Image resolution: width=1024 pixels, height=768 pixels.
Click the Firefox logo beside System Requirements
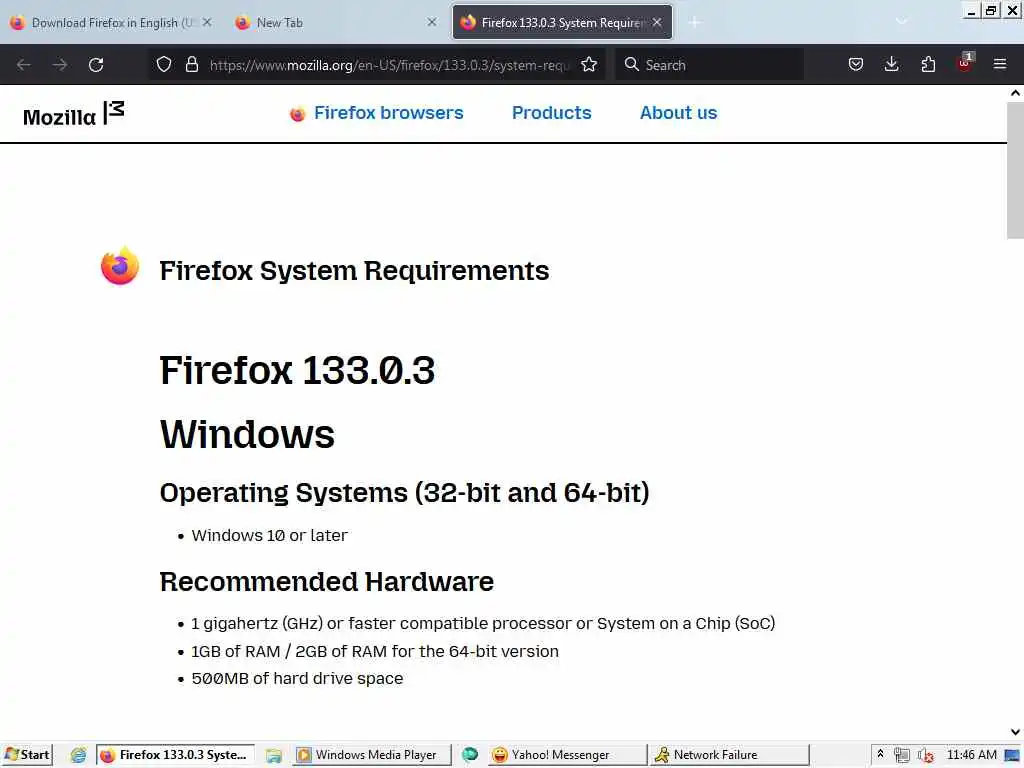pyautogui.click(x=120, y=266)
